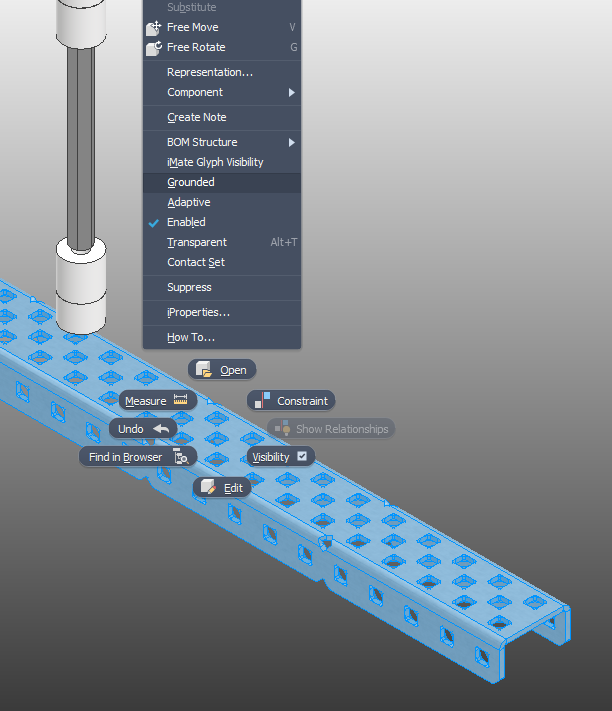This screenshot has height=711, width=612.
Task: Select the lower white collar sleeve
Action: click(x=81, y=286)
